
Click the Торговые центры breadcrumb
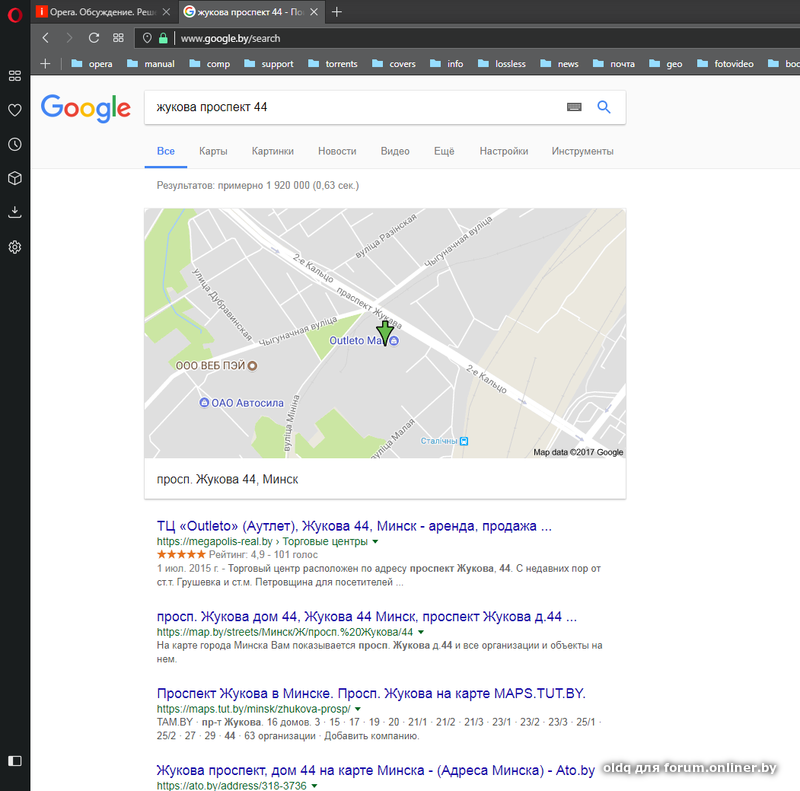[325, 541]
